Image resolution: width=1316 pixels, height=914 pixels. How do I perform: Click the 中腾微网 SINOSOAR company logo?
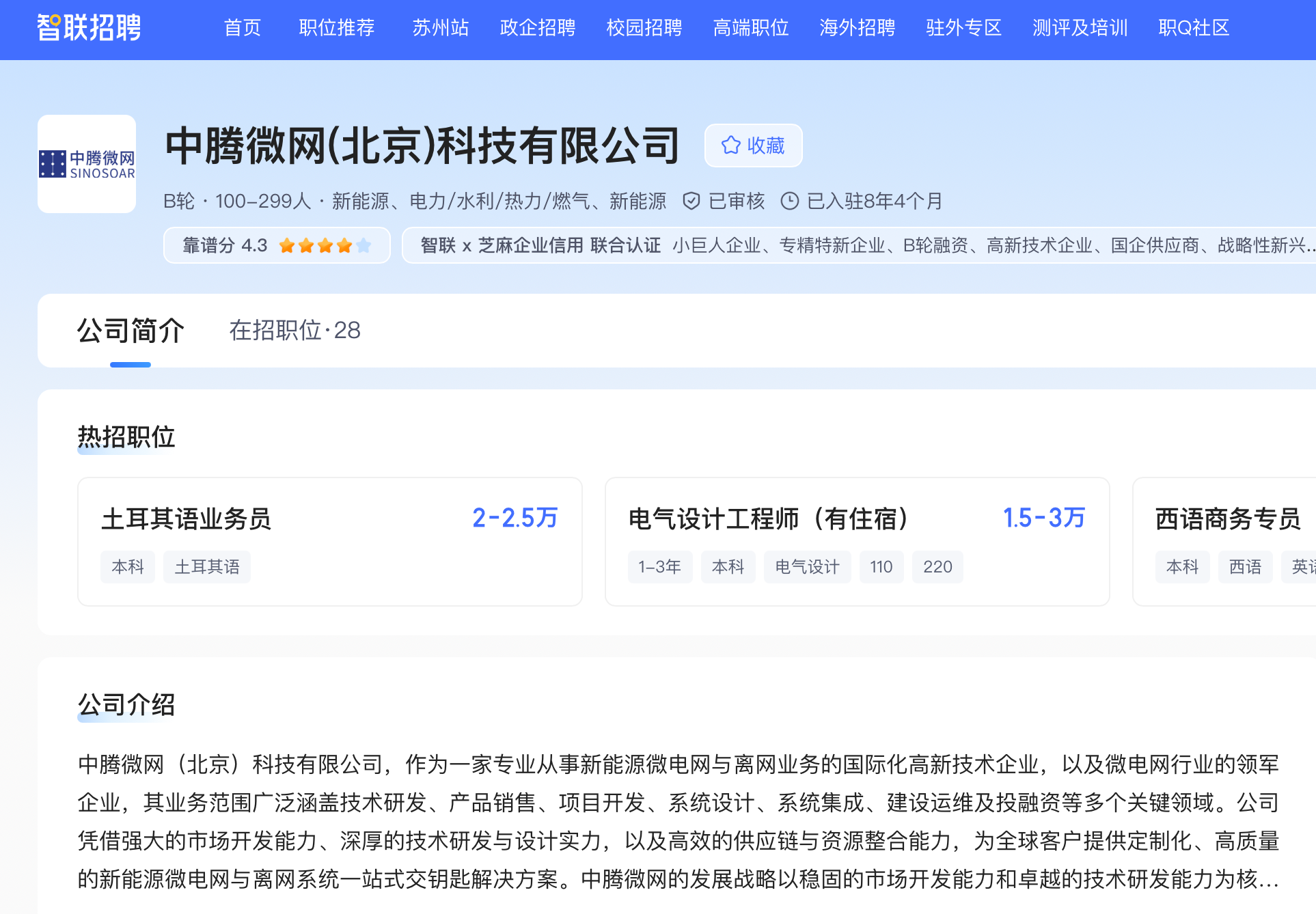click(x=87, y=164)
